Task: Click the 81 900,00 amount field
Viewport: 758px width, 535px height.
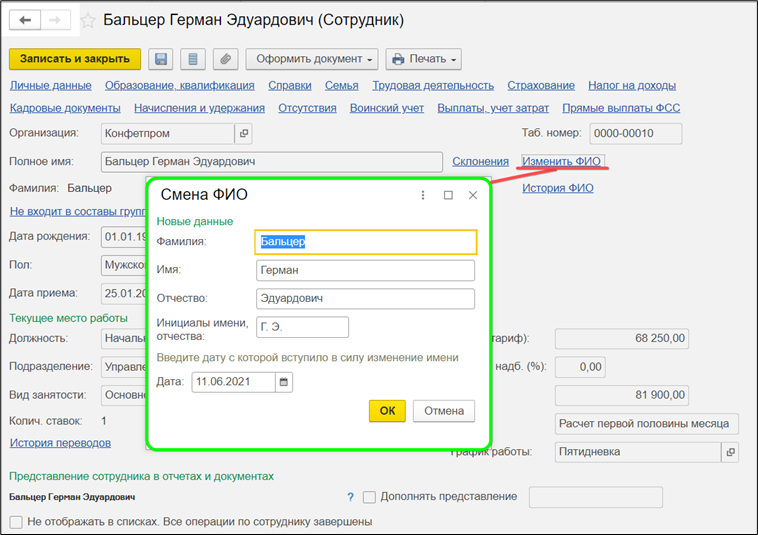Action: [x=622, y=395]
